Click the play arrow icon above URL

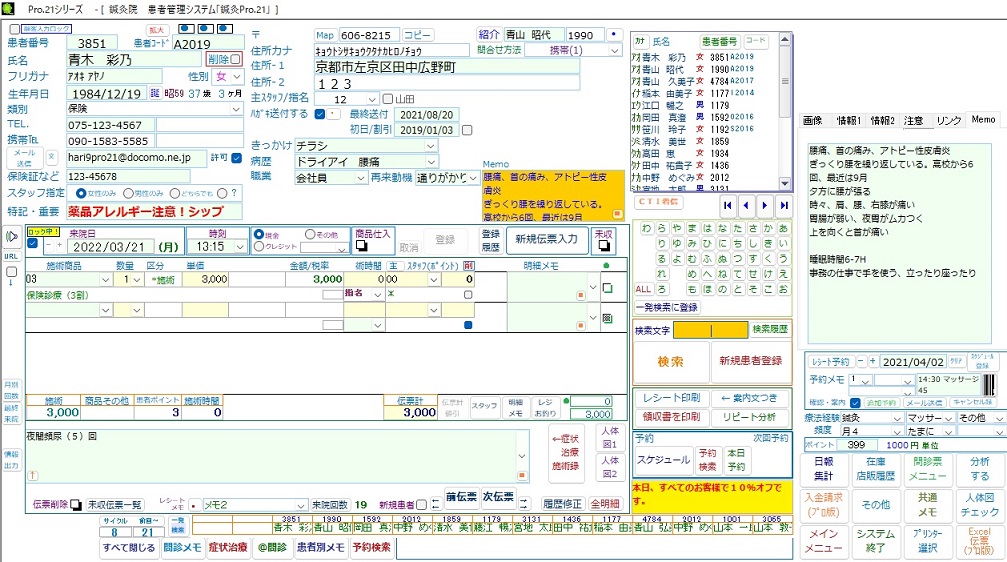click(12, 237)
